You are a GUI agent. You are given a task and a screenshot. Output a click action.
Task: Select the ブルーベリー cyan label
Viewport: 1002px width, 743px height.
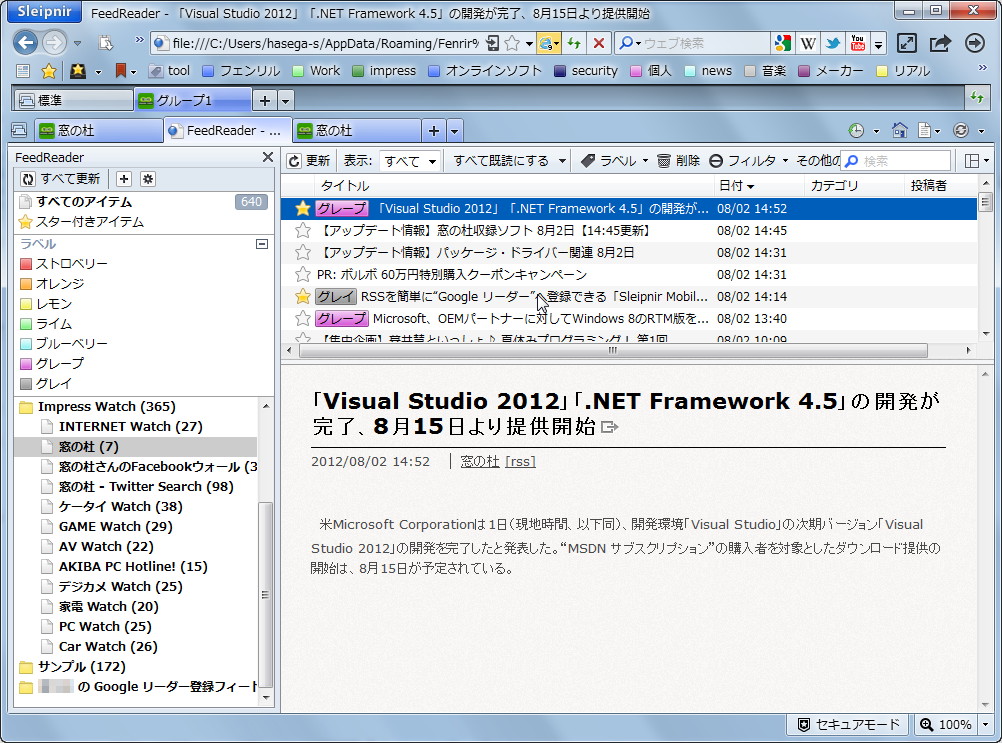[x=64, y=344]
